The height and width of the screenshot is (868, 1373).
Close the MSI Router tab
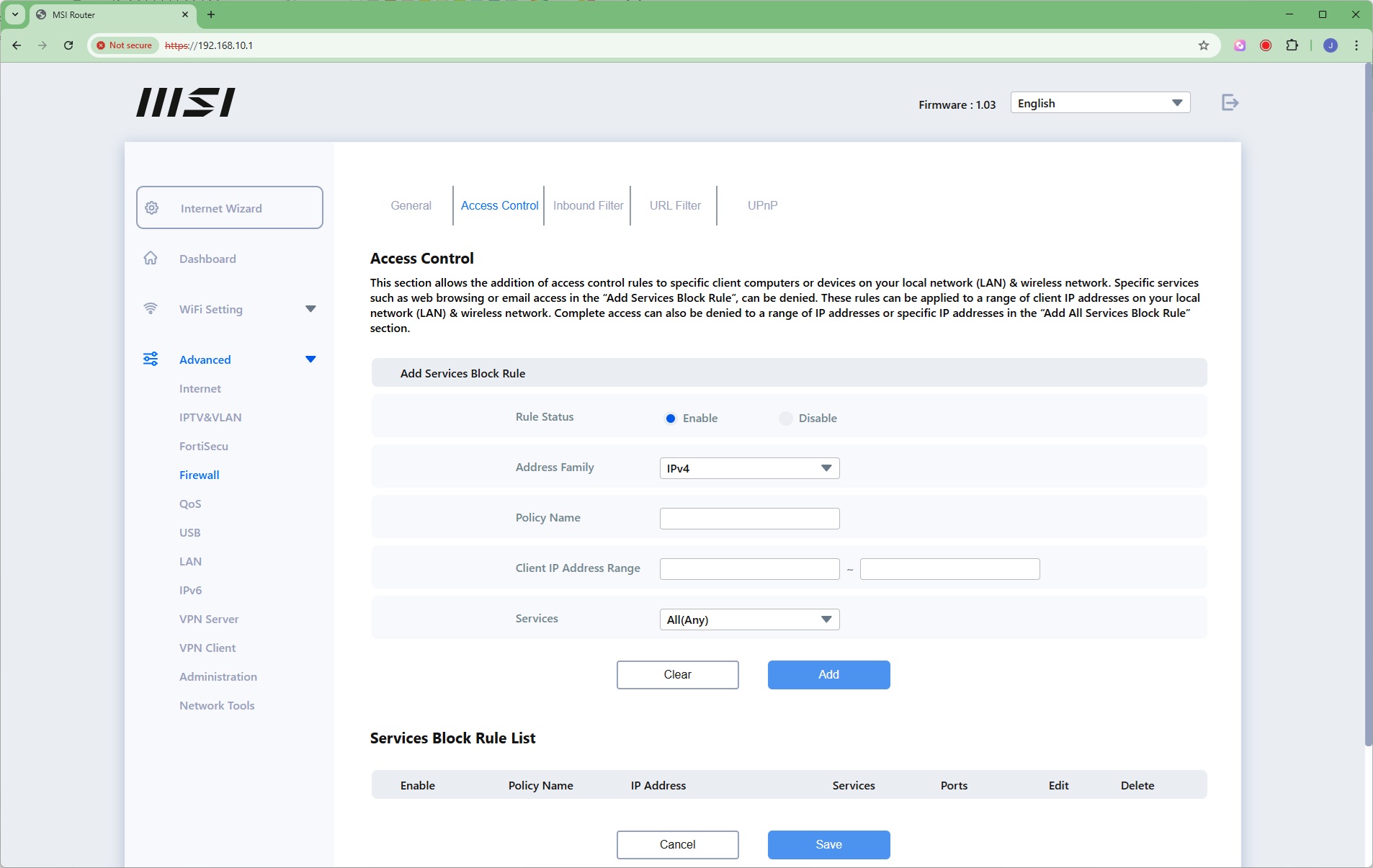pyautogui.click(x=185, y=14)
